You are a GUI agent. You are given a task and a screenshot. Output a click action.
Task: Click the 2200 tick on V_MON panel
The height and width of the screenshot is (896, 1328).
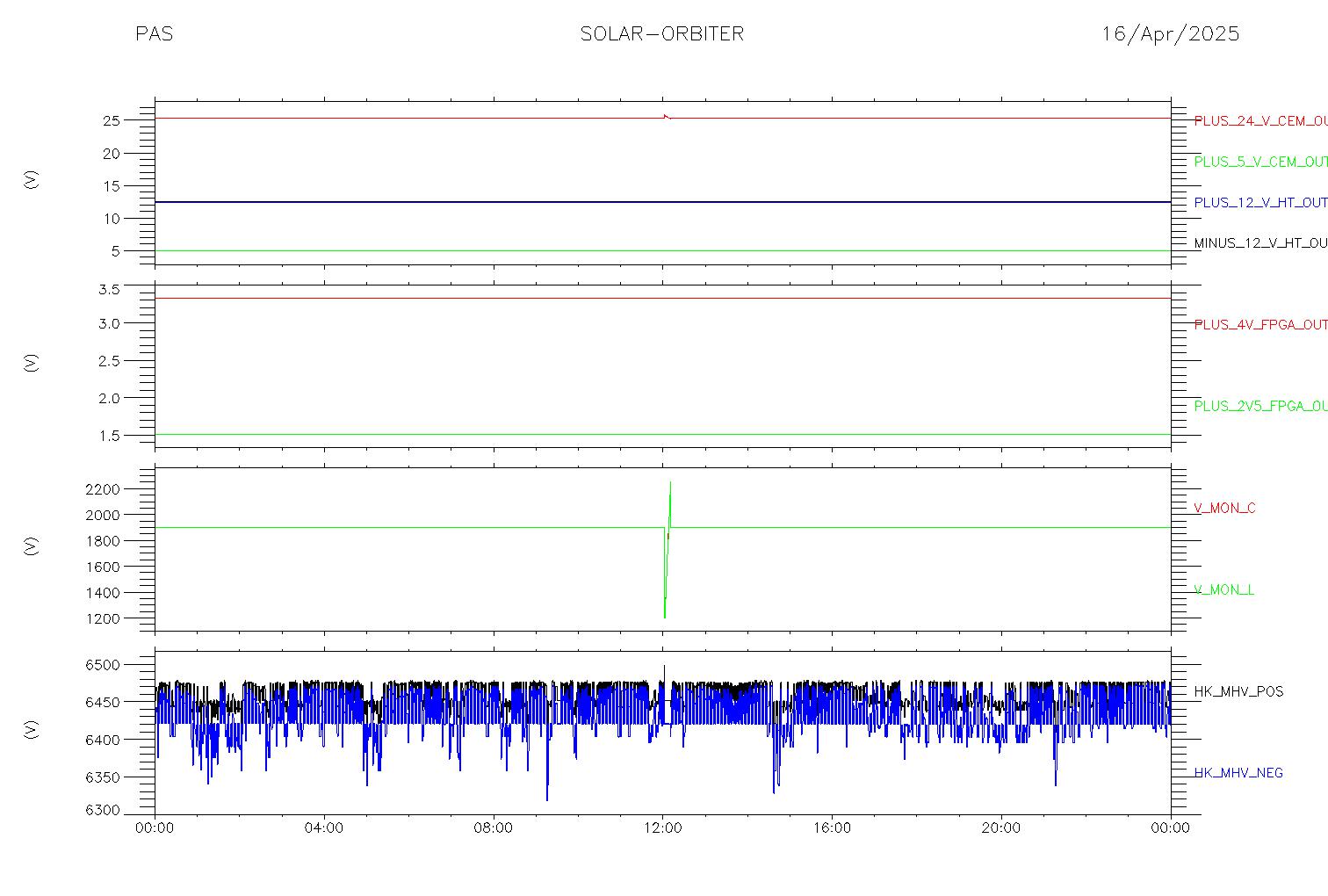coord(105,488)
